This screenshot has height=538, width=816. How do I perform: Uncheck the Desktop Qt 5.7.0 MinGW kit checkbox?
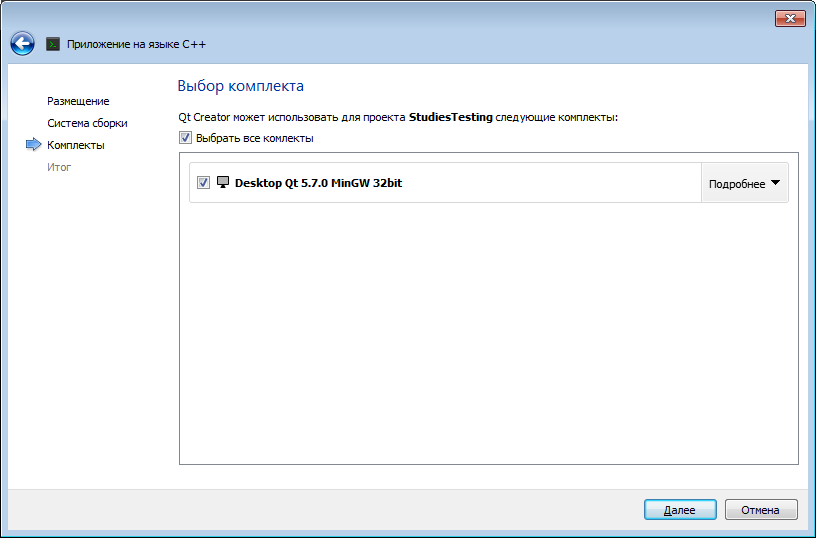click(204, 183)
